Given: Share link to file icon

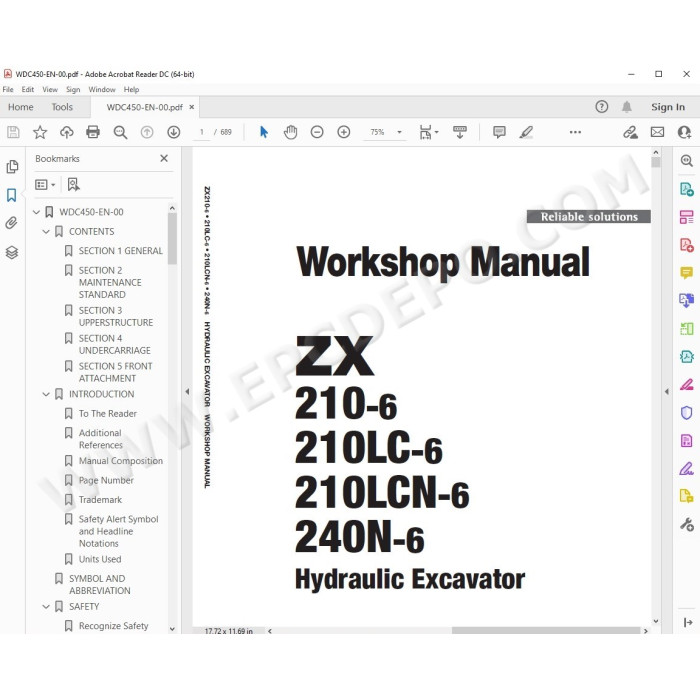Looking at the screenshot, I should [x=630, y=132].
